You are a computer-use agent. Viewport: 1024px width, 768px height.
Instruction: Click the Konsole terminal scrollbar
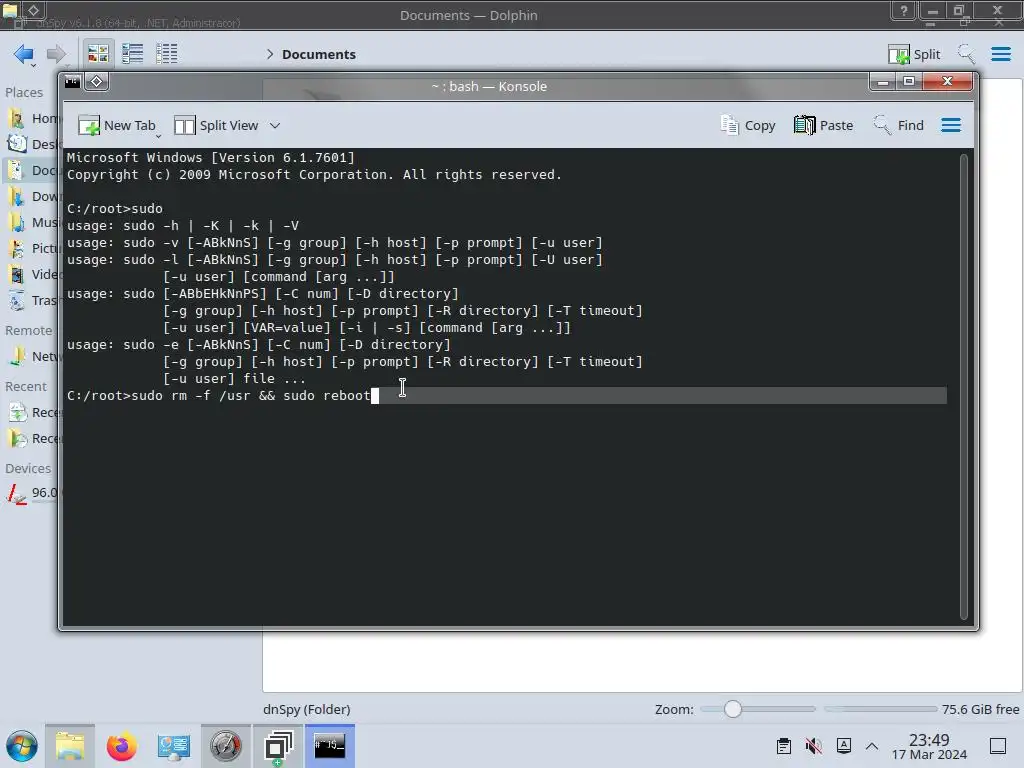963,387
